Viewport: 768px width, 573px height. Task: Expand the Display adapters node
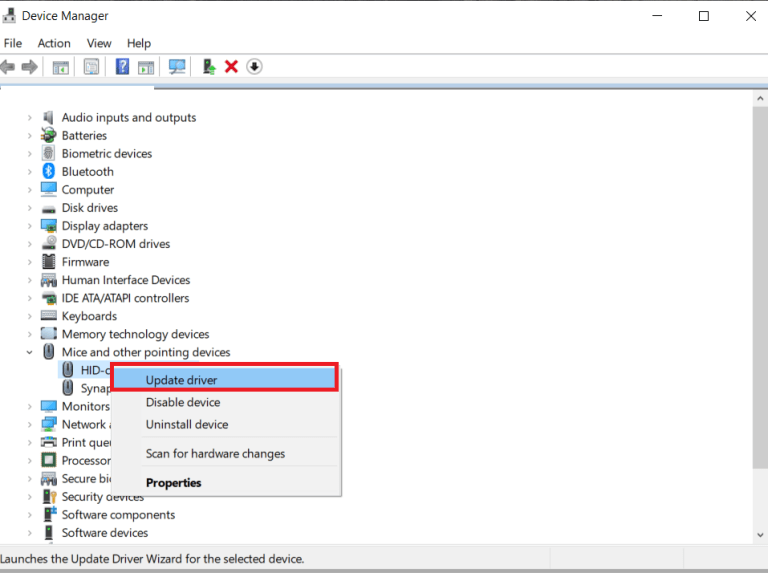[x=29, y=226]
